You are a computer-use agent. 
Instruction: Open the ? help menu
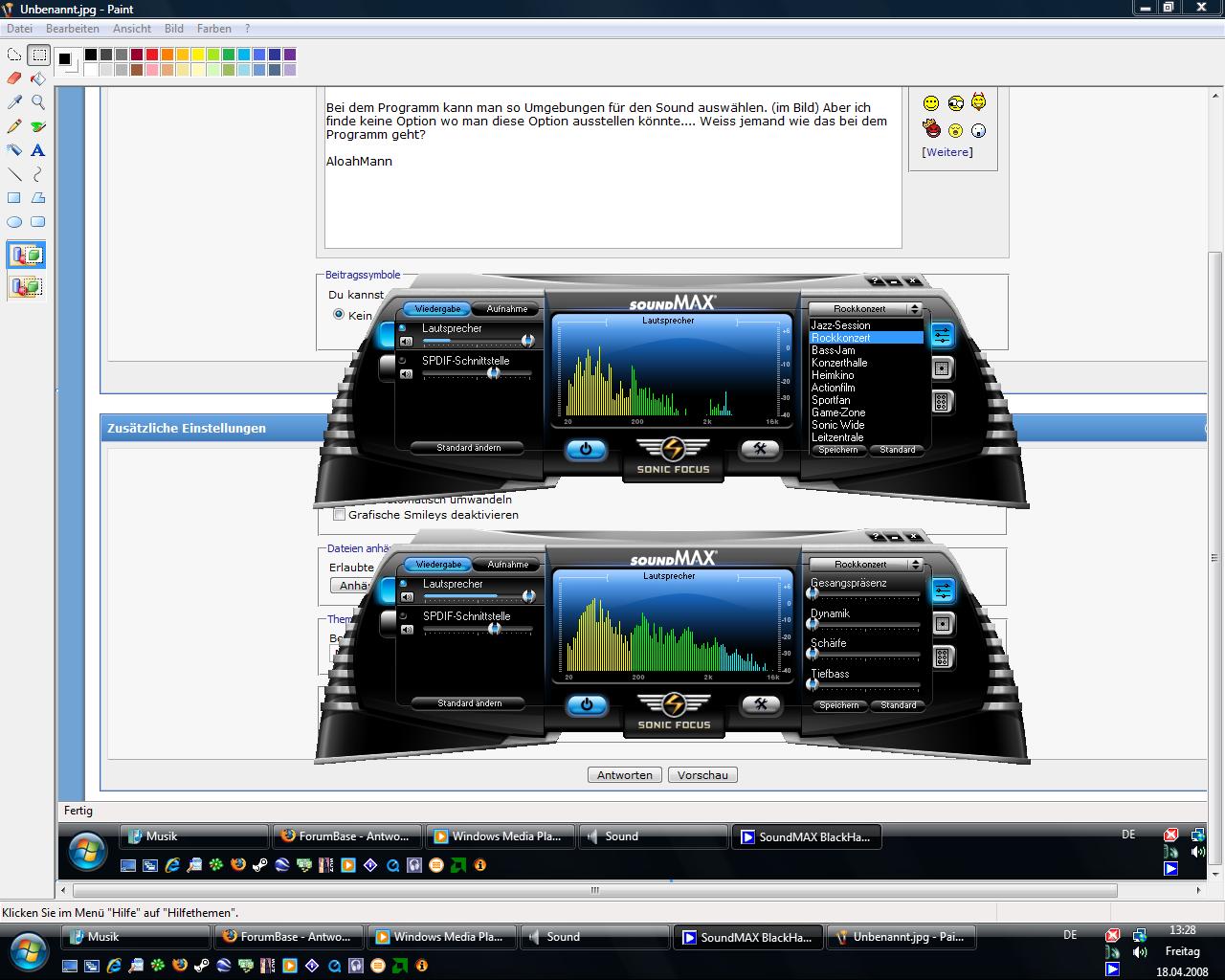click(247, 29)
